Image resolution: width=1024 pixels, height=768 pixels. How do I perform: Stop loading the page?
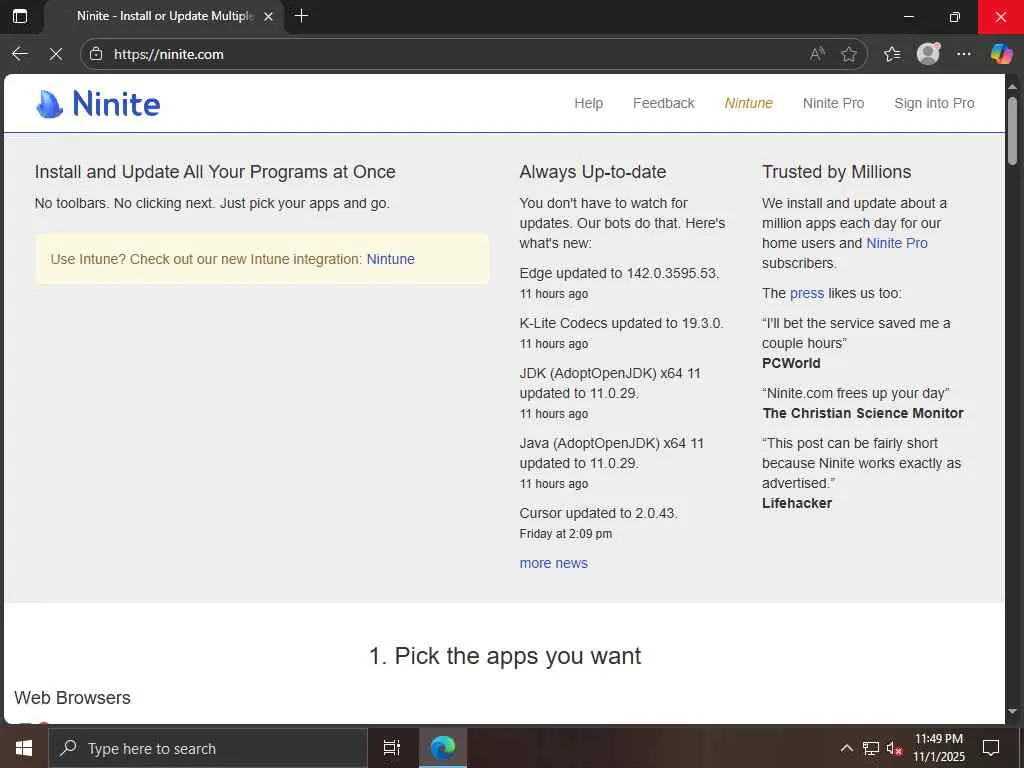coord(56,54)
